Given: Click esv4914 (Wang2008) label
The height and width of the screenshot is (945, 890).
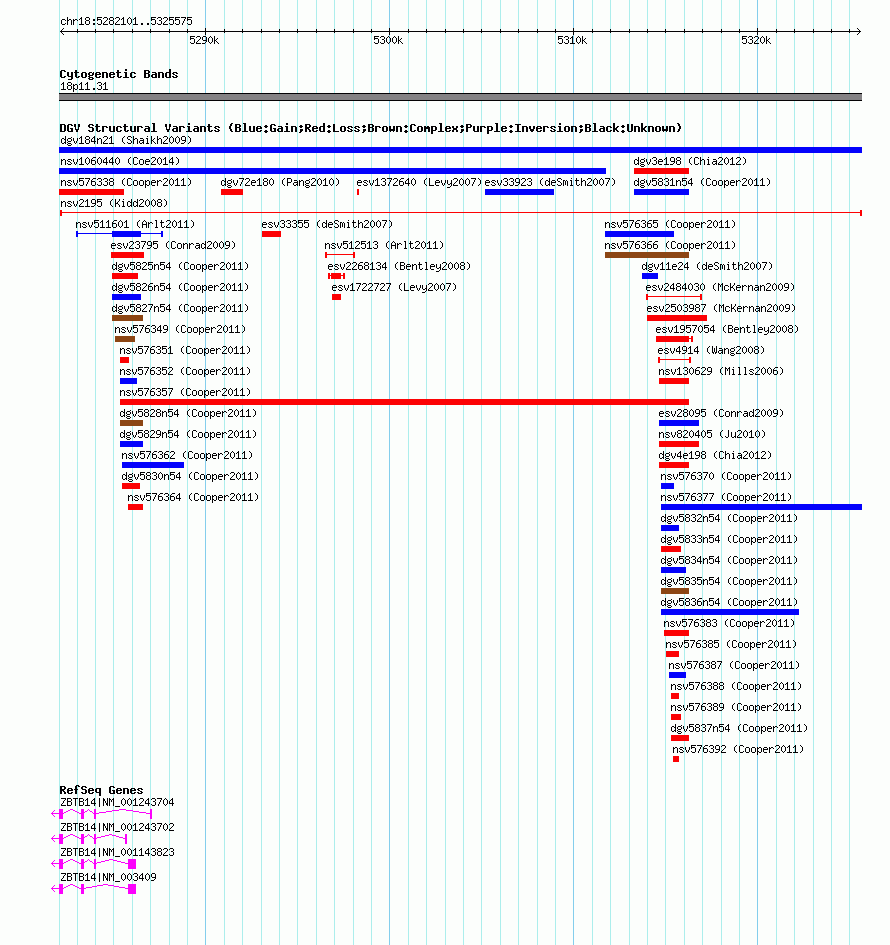Looking at the screenshot, I should 711,351.
